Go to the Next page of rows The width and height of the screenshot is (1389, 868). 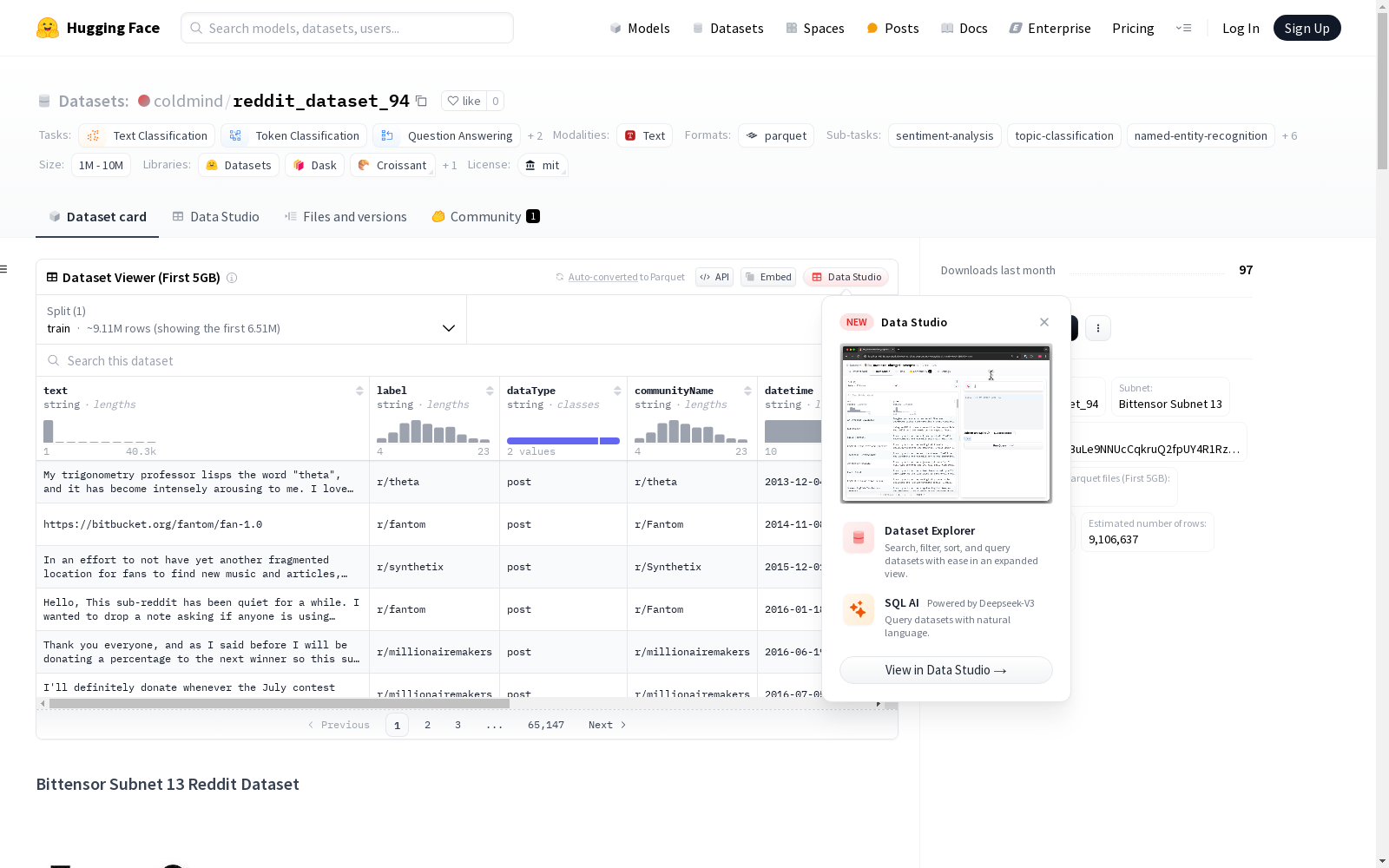click(607, 725)
